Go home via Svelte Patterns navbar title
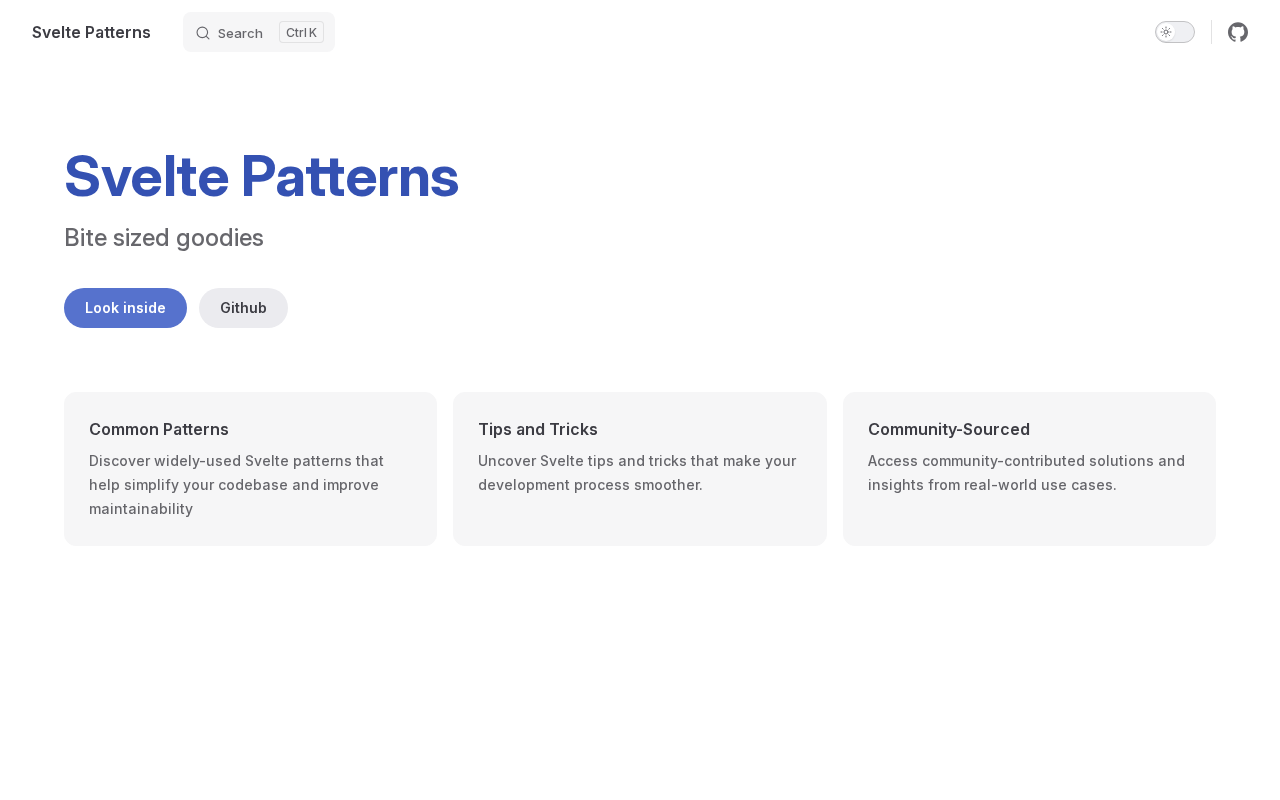 [91, 32]
